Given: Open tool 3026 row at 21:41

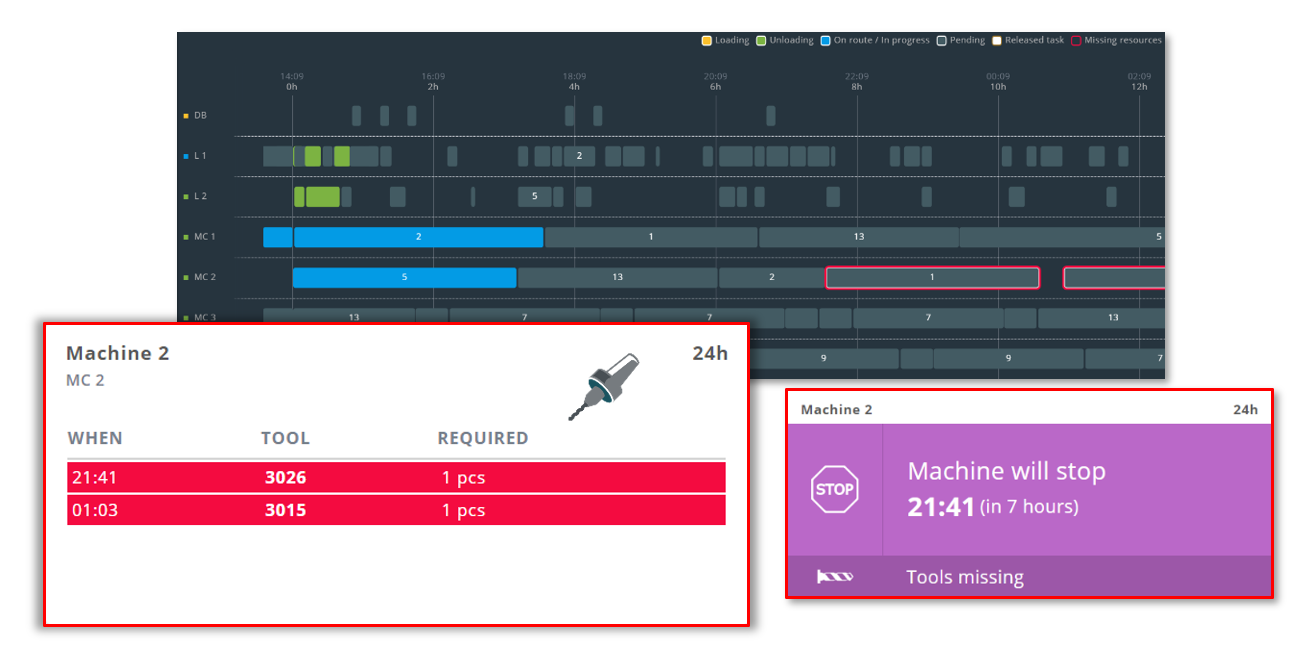Looking at the screenshot, I should pyautogui.click(x=396, y=478).
